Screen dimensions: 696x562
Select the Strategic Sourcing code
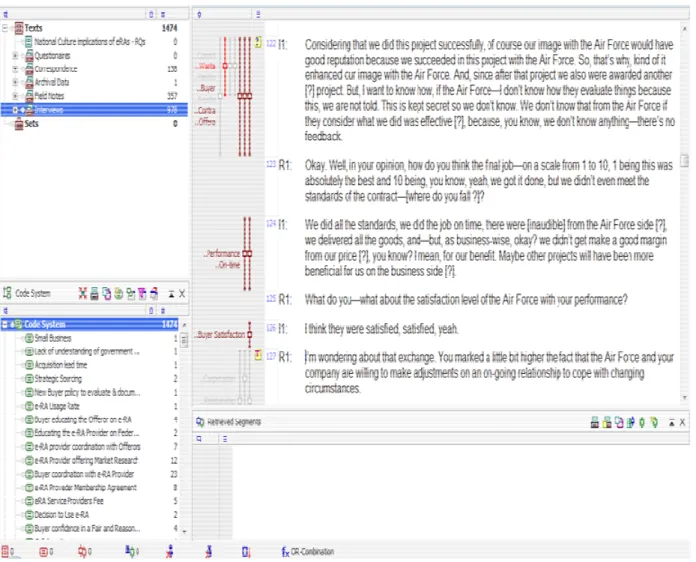(x=58, y=379)
